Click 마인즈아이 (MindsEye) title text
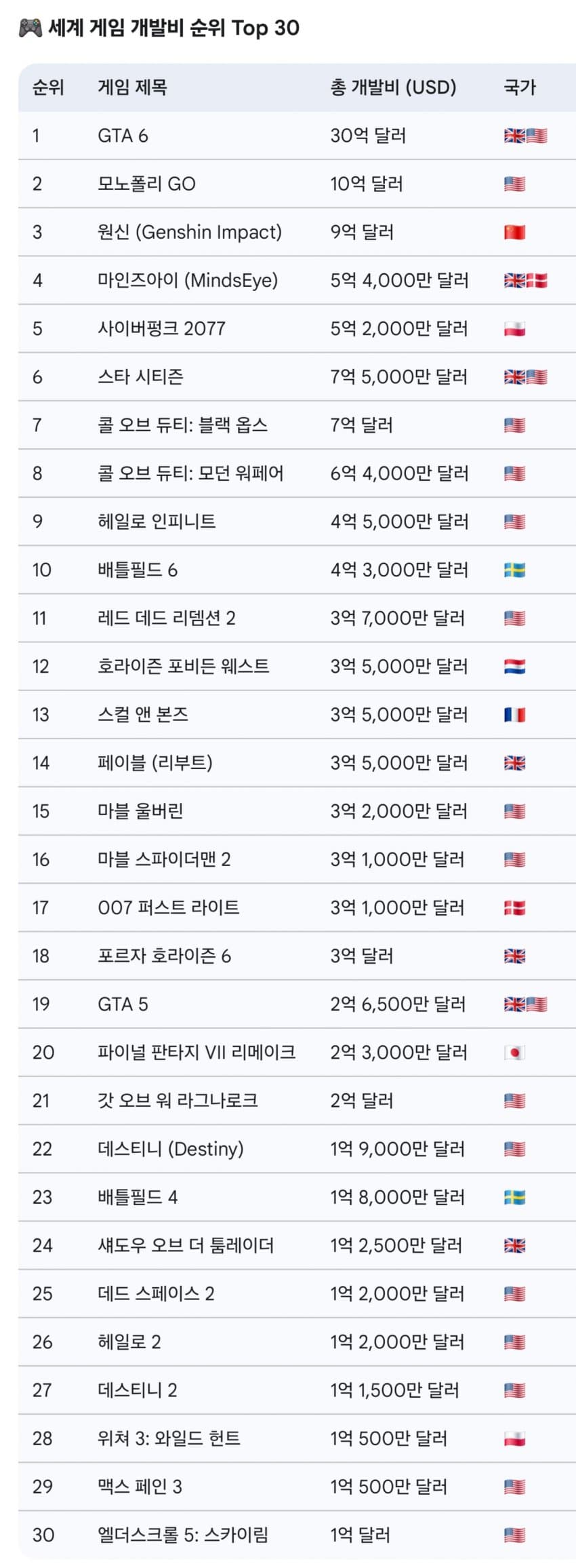576x1568 pixels. pos(188,281)
